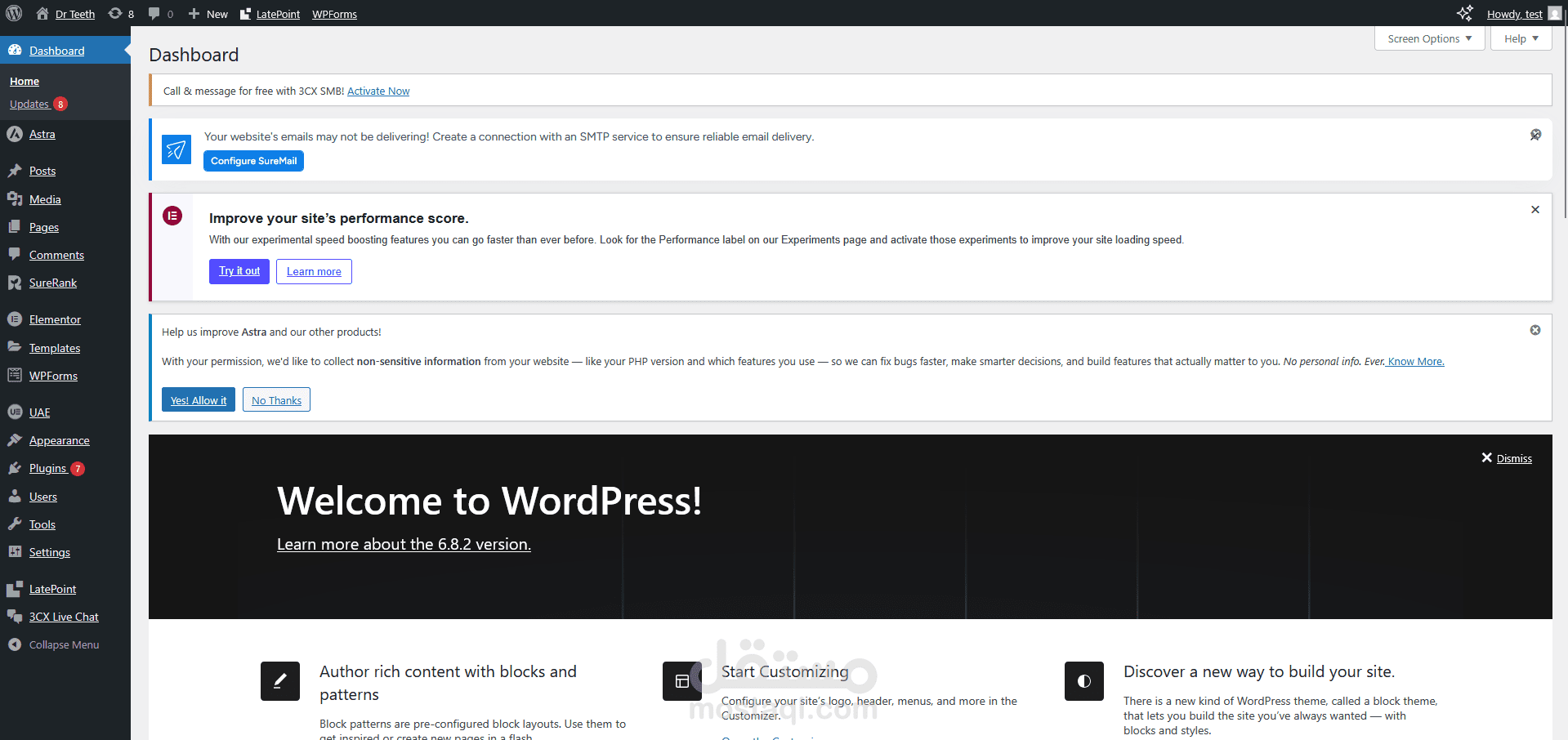Click the Plugins plug icon in sidebar
Screen dimensions: 1568x740
15,468
